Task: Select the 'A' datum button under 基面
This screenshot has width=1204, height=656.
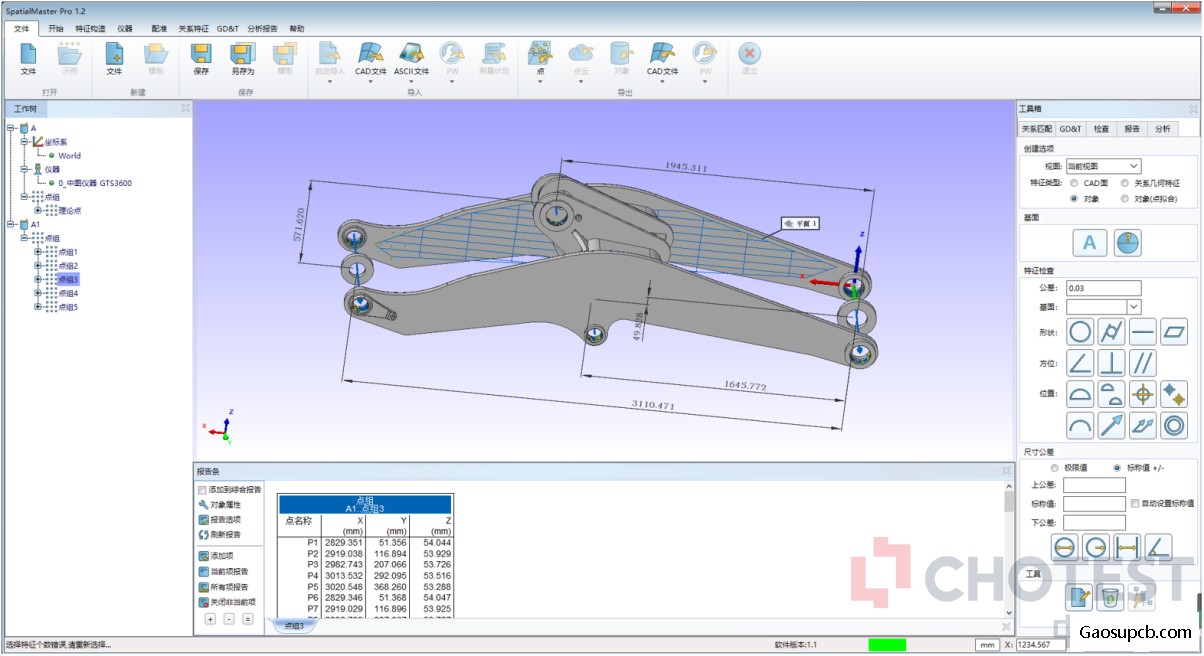Action: [1089, 243]
